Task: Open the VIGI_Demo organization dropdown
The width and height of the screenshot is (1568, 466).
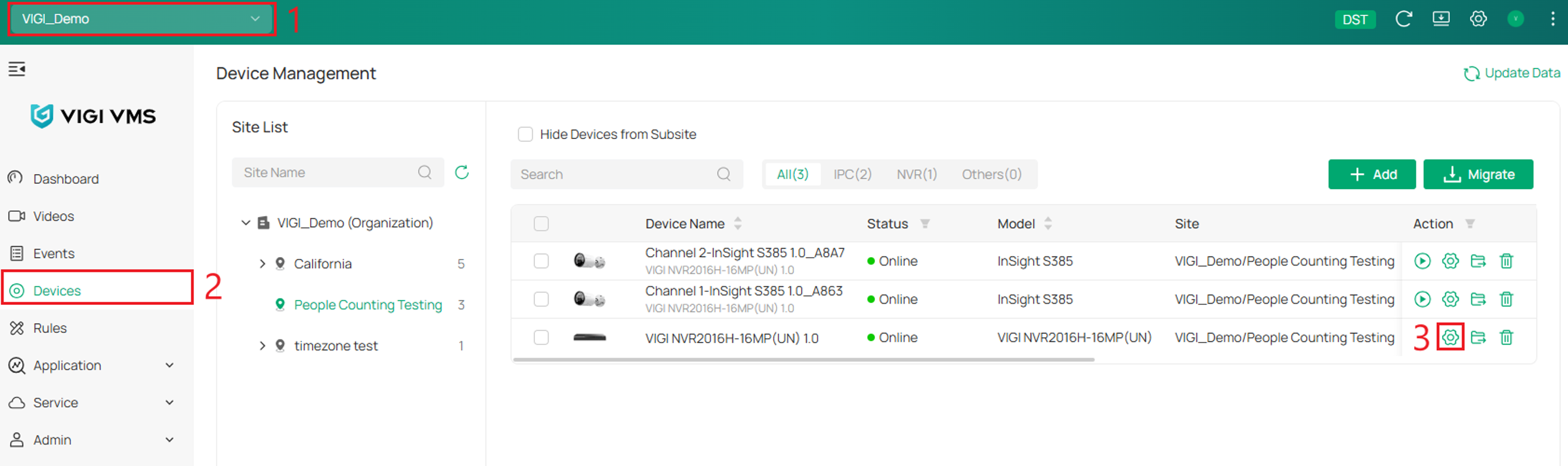Action: coord(141,19)
